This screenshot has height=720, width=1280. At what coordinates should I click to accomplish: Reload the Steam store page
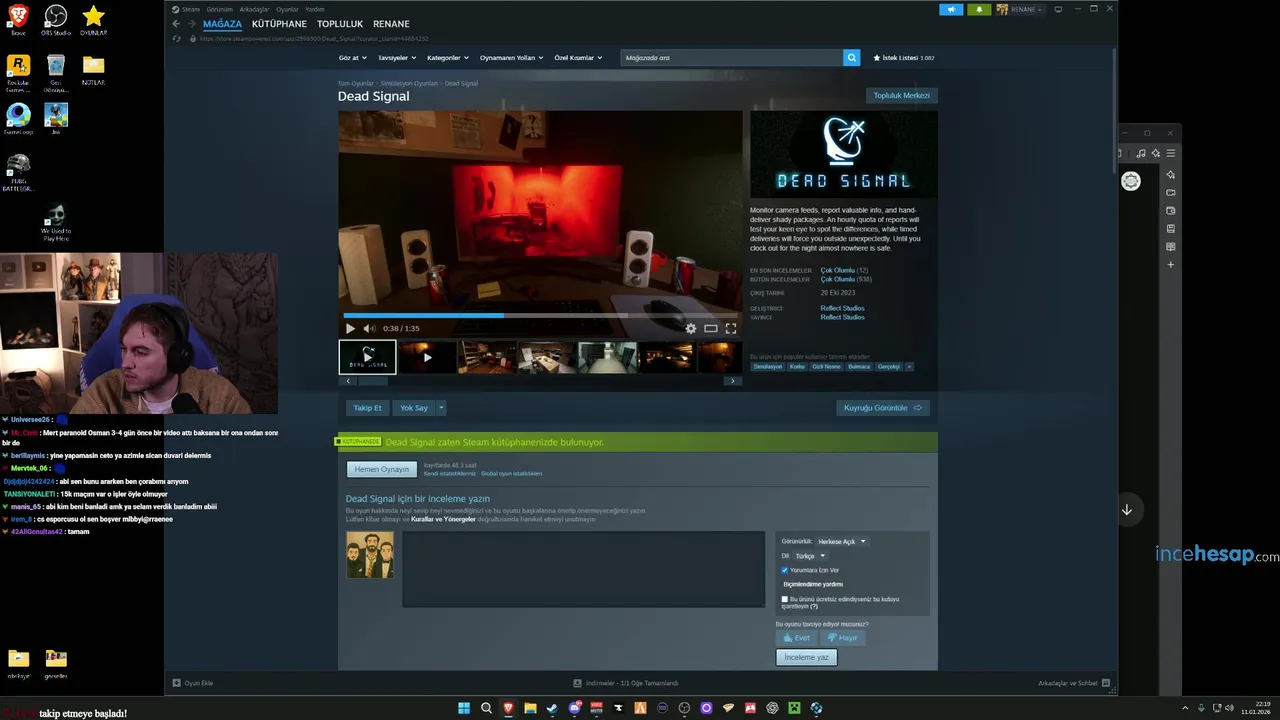177,38
